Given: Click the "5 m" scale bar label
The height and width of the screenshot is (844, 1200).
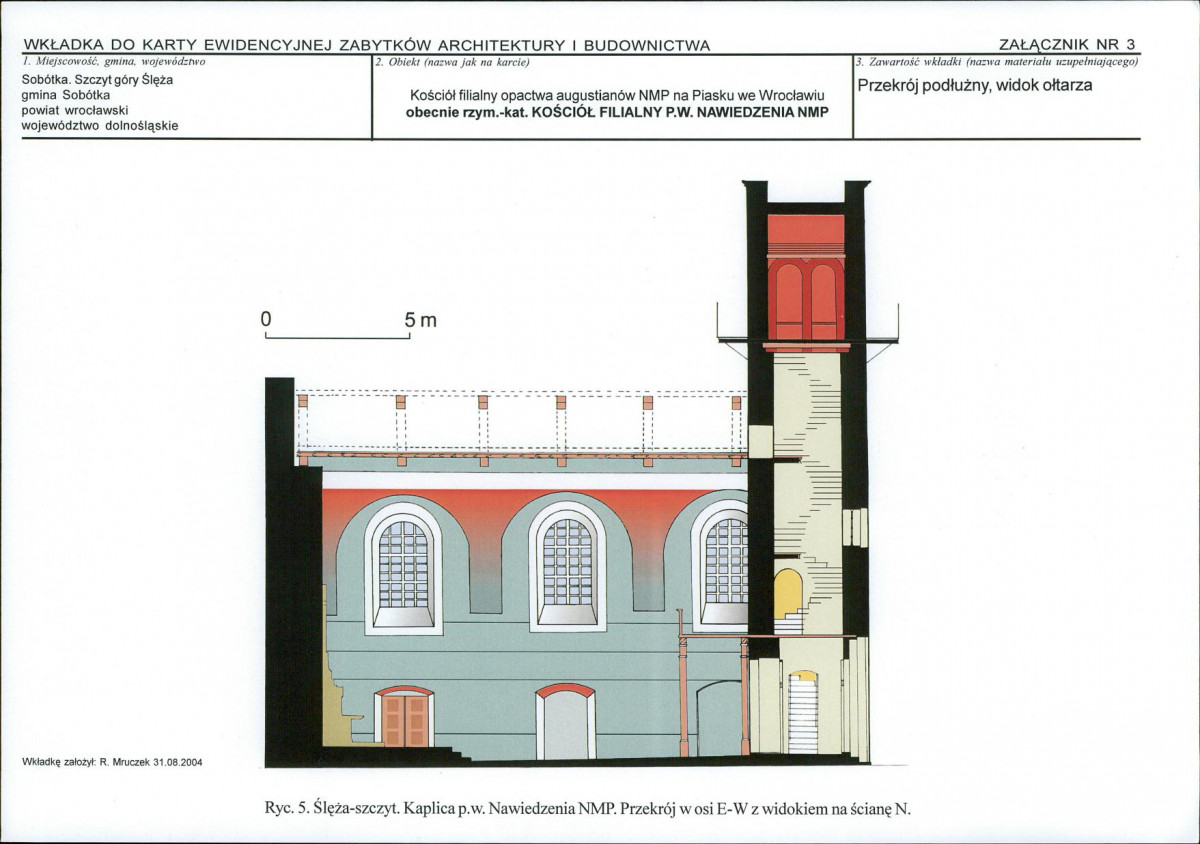Looking at the screenshot, I should click(420, 320).
